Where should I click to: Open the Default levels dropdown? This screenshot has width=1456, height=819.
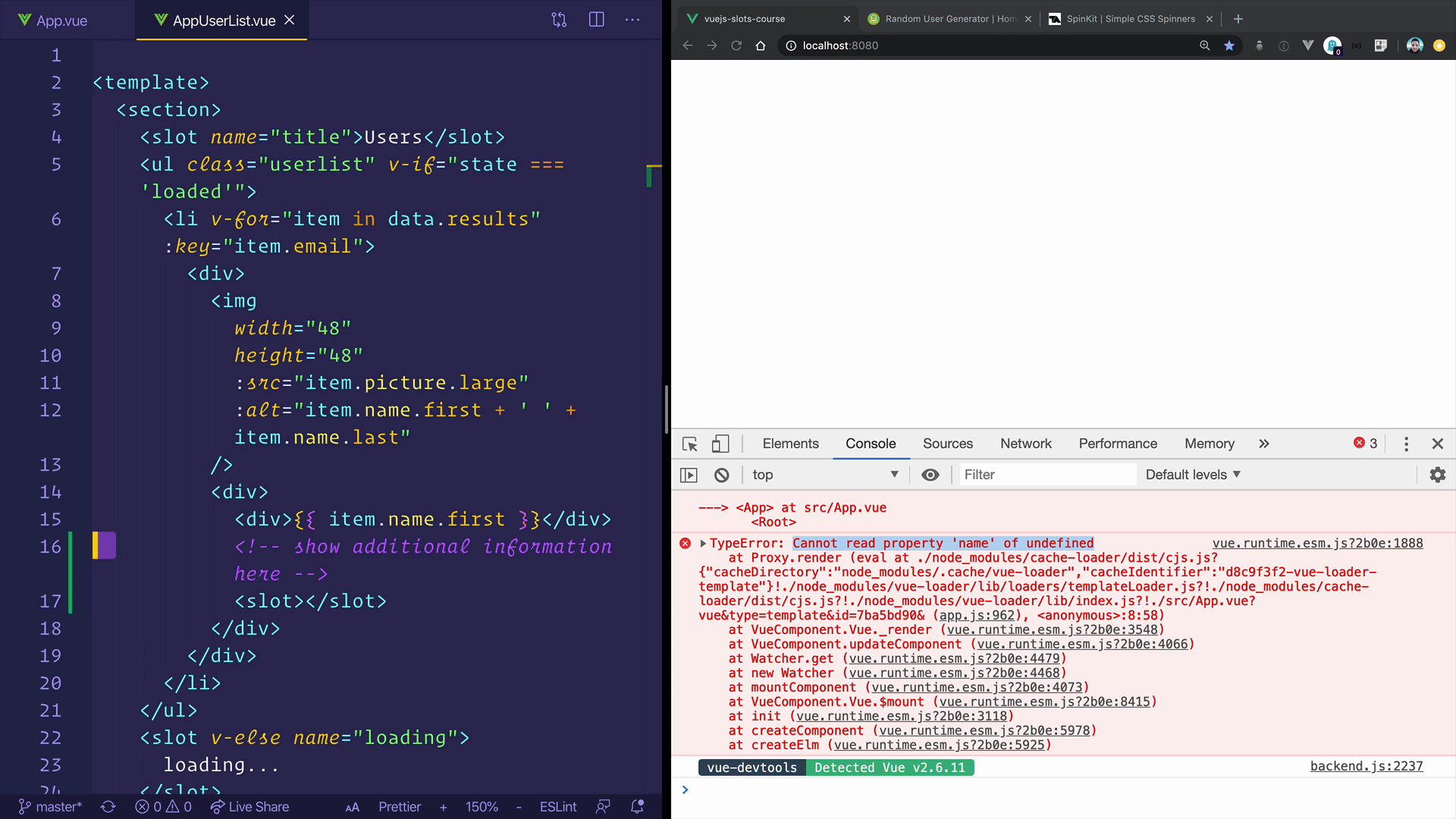click(x=1193, y=475)
